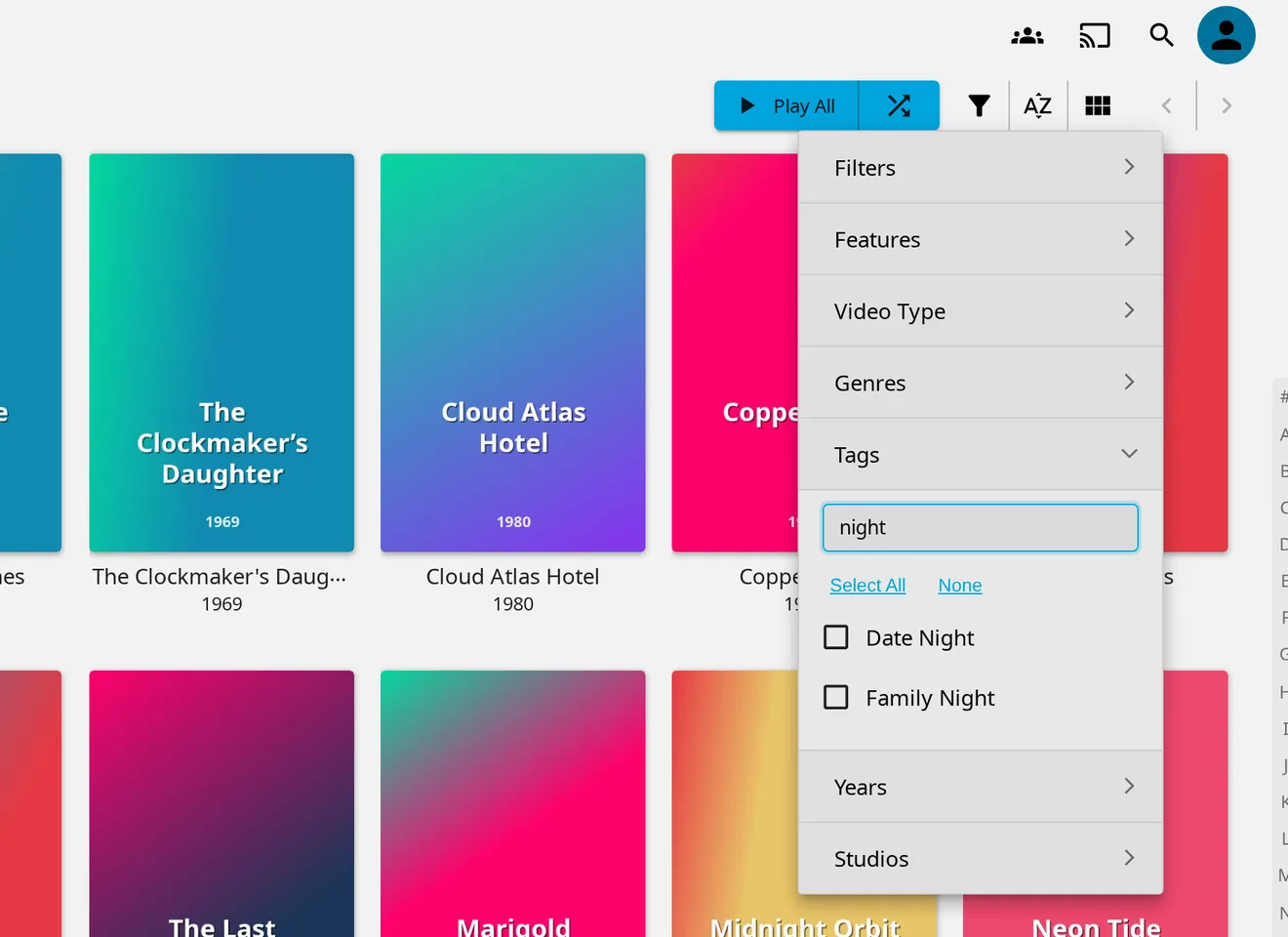The height and width of the screenshot is (937, 1288).
Task: Click the "Cloud Atlas Hotel" title text
Action: click(x=513, y=577)
